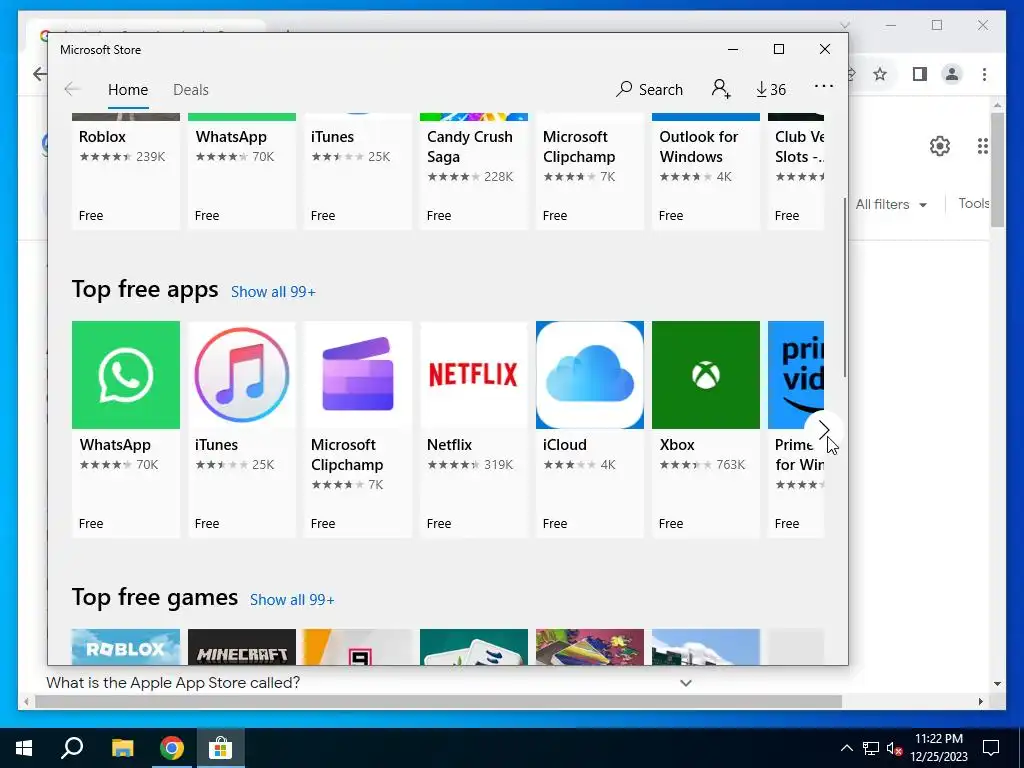
Task: Open the Roblox game thumbnail
Action: [x=125, y=647]
